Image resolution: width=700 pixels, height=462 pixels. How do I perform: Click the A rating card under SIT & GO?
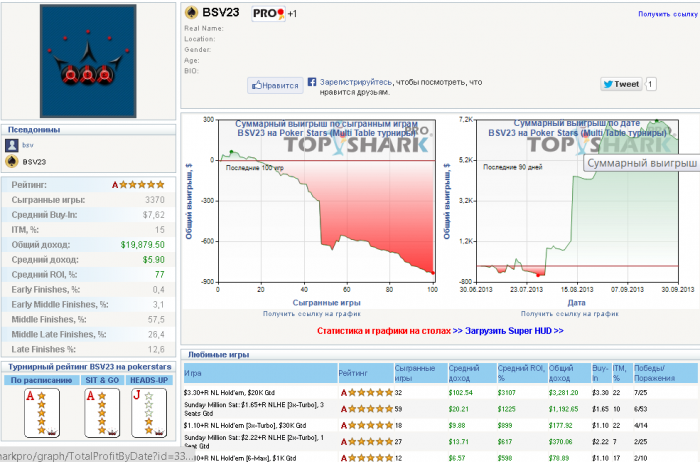click(x=102, y=413)
